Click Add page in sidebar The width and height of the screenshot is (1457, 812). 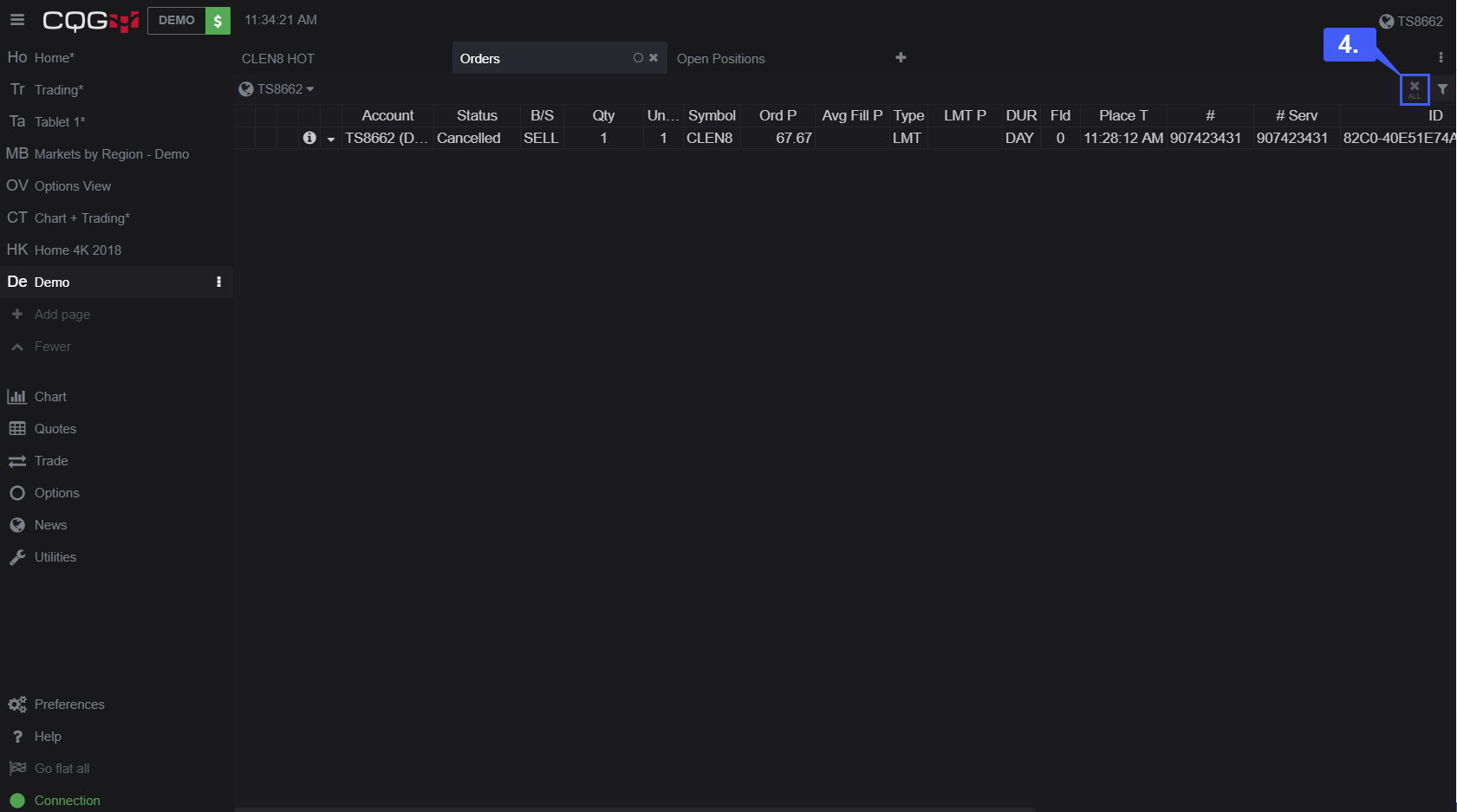point(116,315)
